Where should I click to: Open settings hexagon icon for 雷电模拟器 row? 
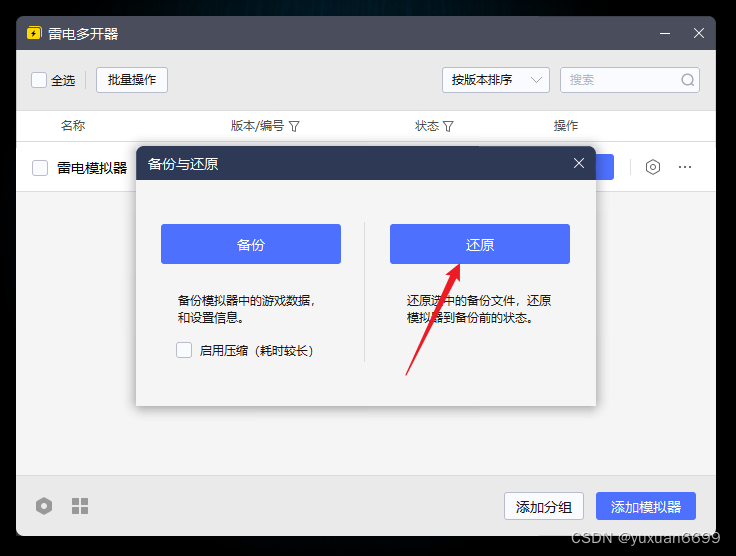click(x=653, y=167)
